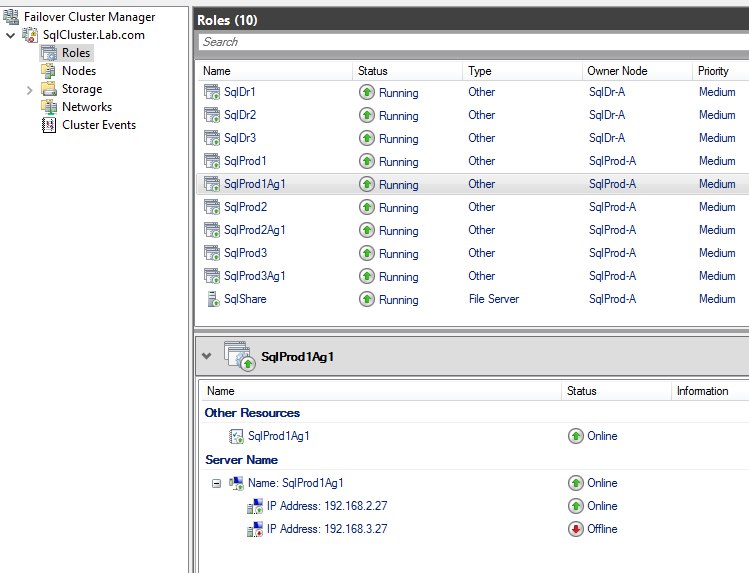Sort roles by Type column header
749x573 pixels.
point(522,71)
